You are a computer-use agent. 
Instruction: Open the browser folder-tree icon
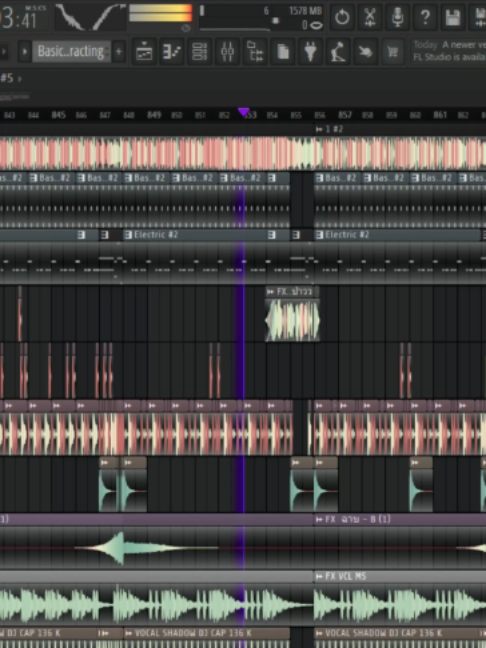255,52
